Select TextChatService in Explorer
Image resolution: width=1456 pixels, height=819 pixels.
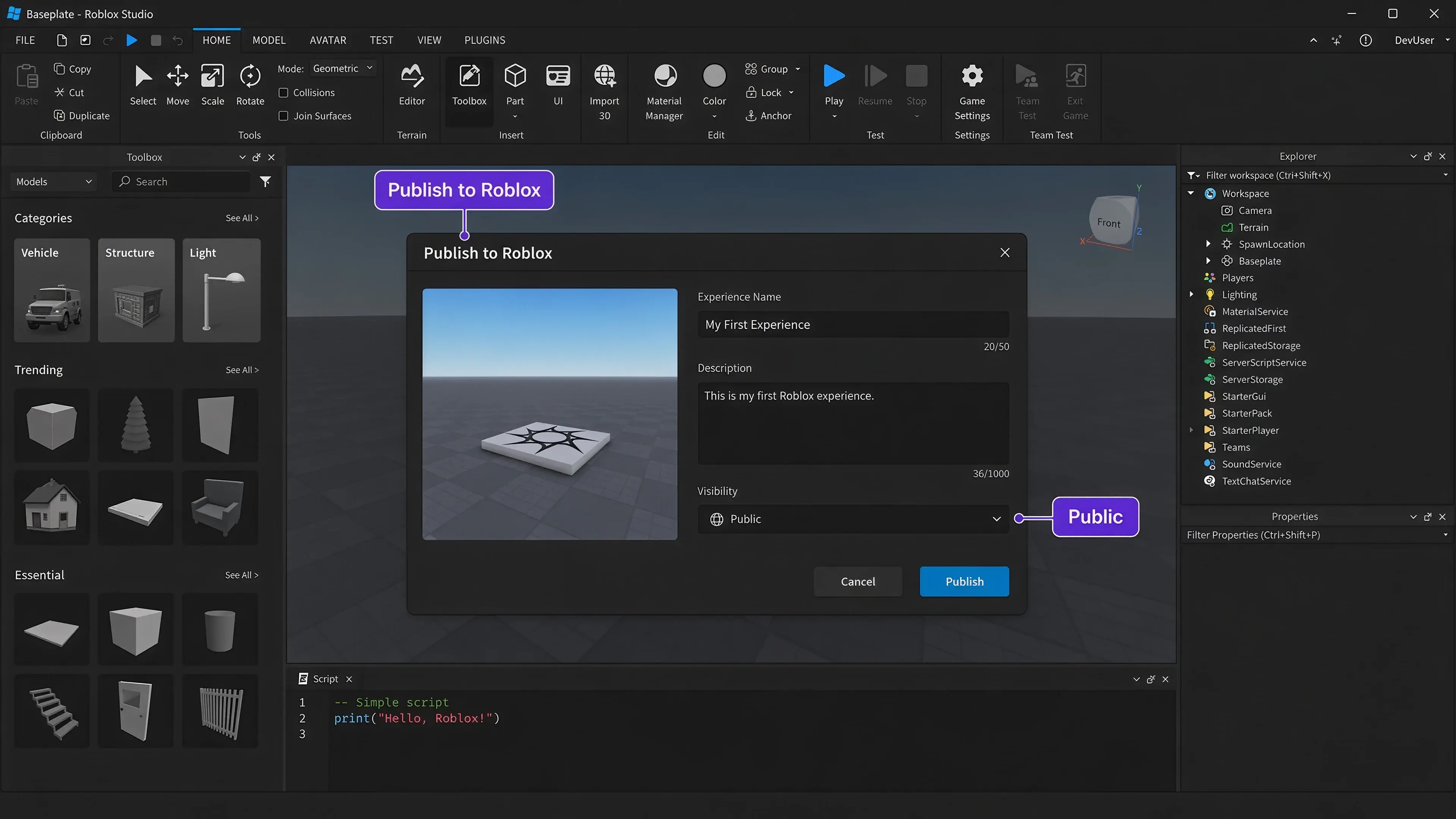(1256, 481)
